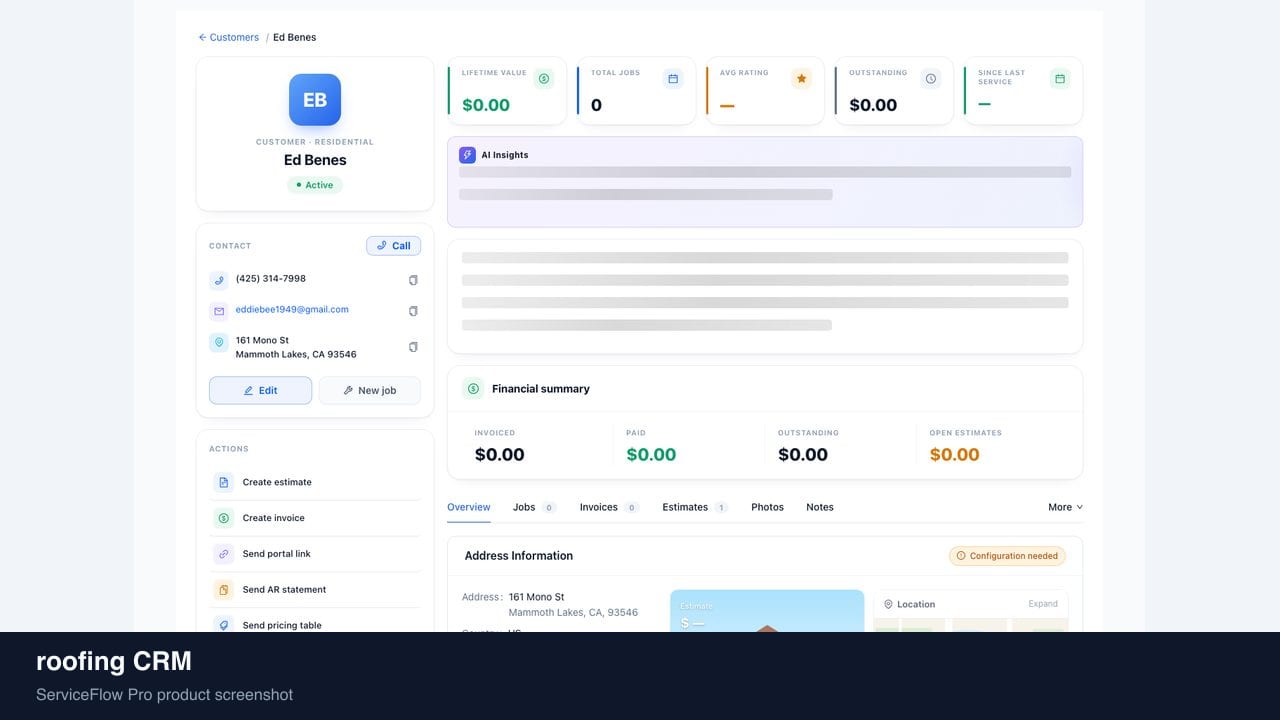Expand the Location map panel
Screen dimensions: 1280x720
pos(1043,604)
